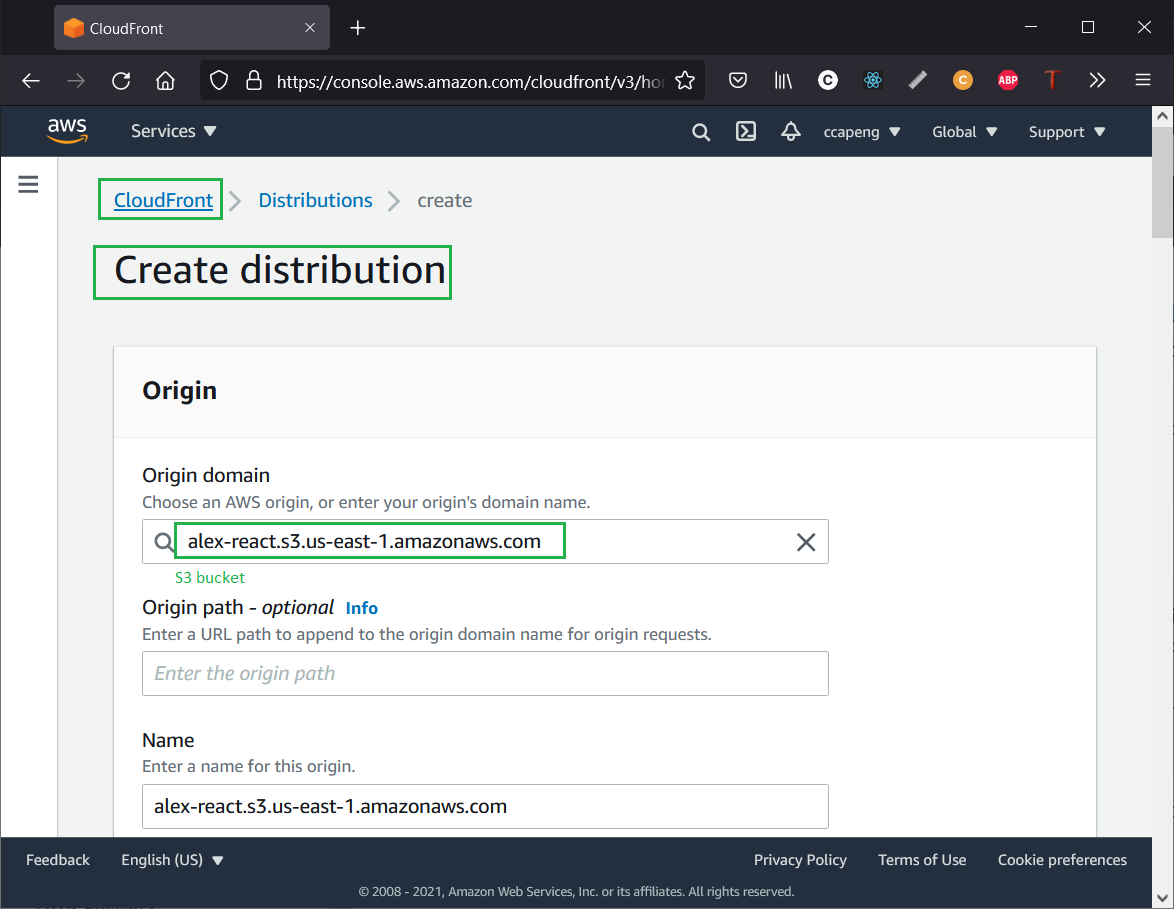1174x909 pixels.
Task: Reload the current page
Action: point(121,81)
